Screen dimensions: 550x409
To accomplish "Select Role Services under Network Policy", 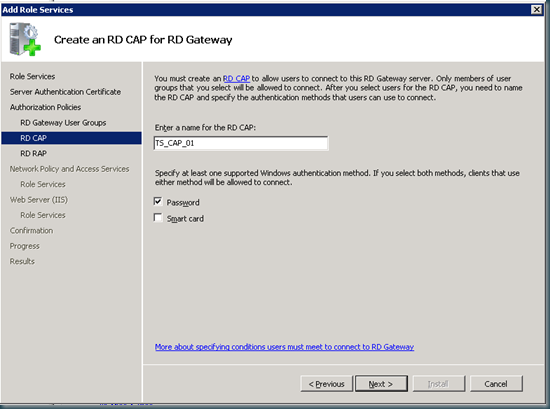I will (43, 185).
